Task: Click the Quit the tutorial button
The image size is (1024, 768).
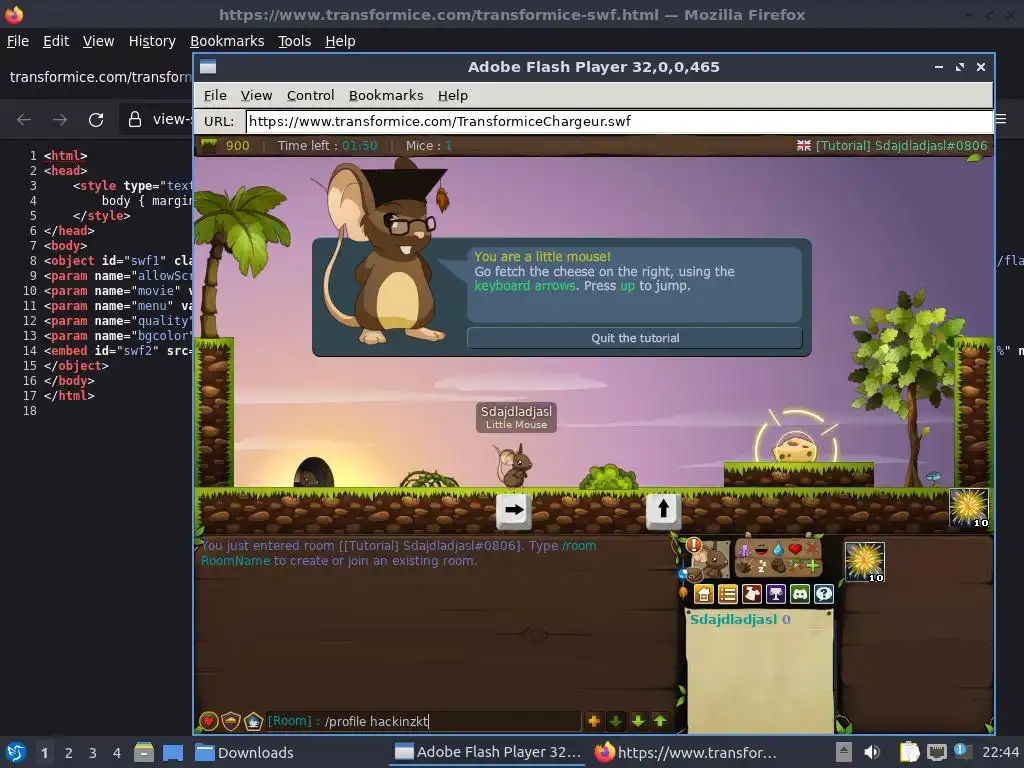Action: (635, 338)
